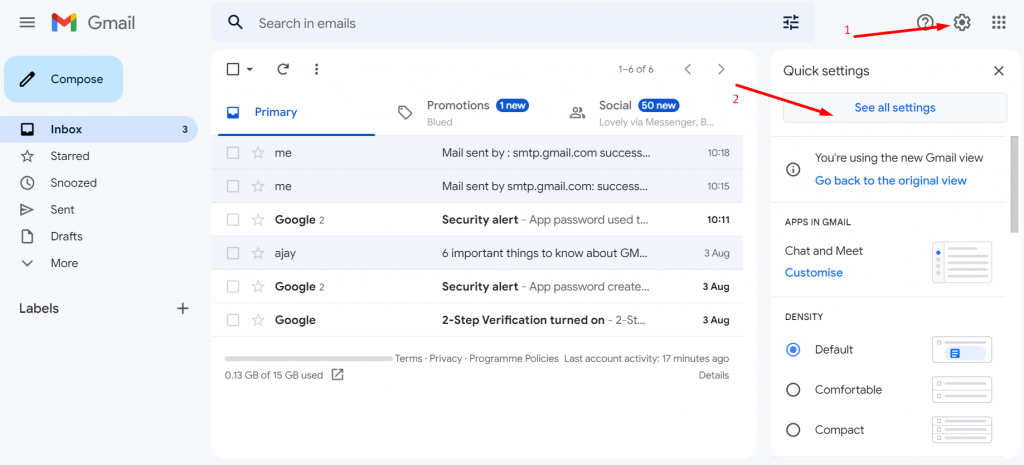Open search options filter icon
The height and width of the screenshot is (465, 1024).
pyautogui.click(x=791, y=23)
